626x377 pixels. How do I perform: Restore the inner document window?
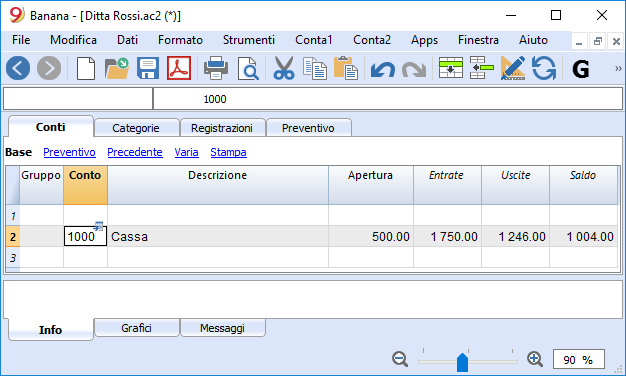pos(598,41)
